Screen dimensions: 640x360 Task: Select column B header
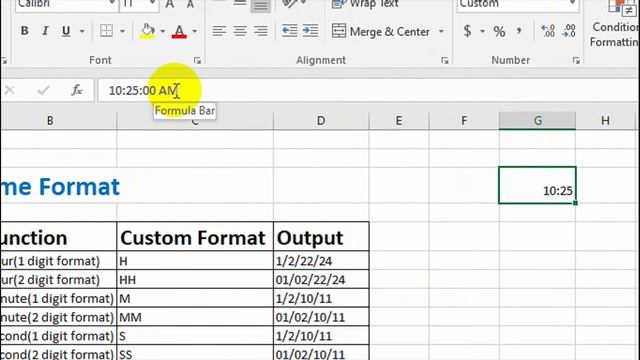click(x=50, y=121)
